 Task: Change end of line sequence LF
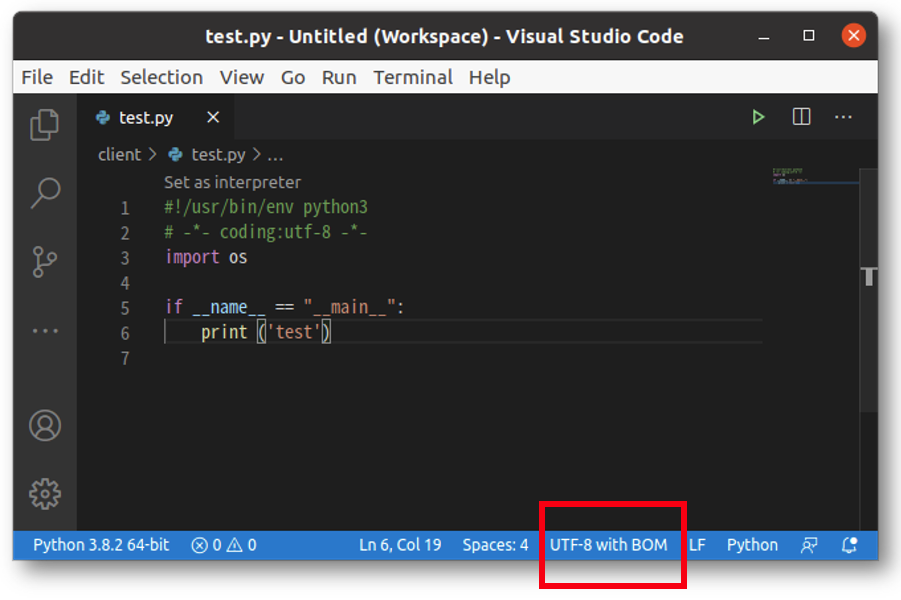(697, 545)
